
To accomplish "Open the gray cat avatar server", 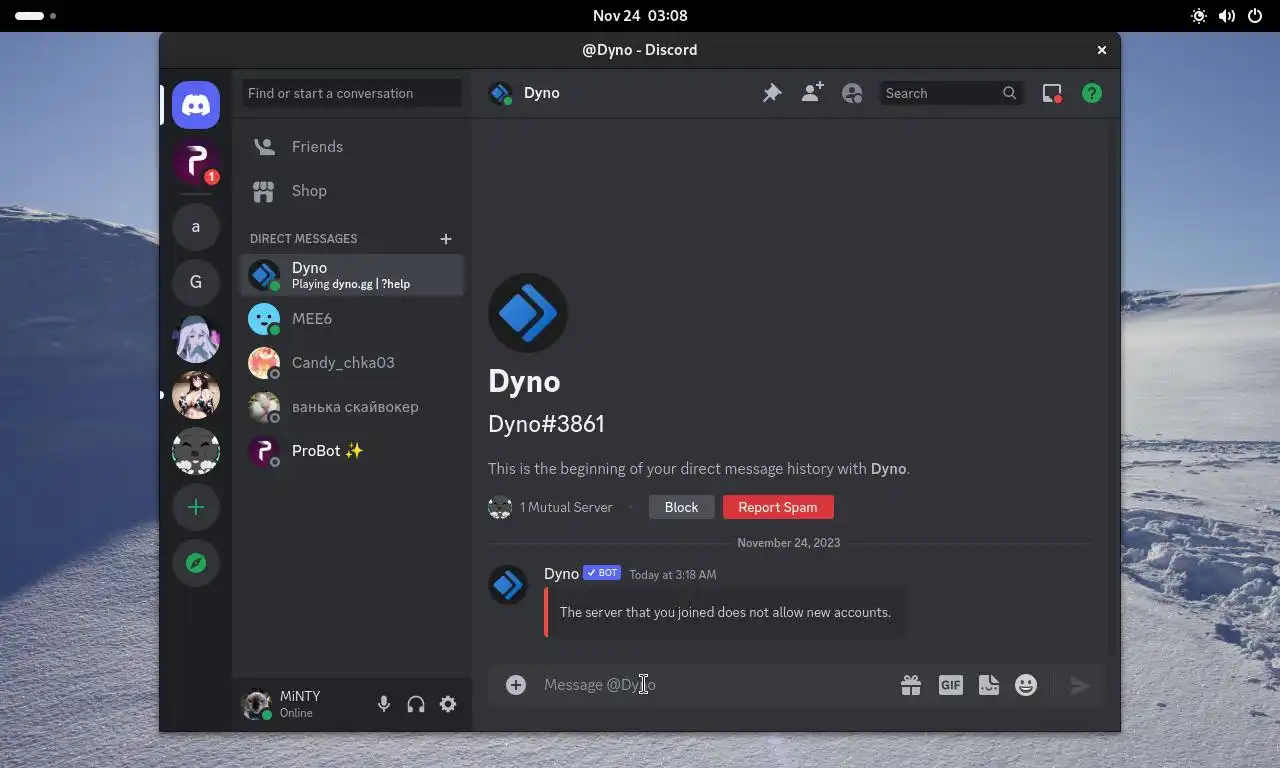I will pos(196,450).
